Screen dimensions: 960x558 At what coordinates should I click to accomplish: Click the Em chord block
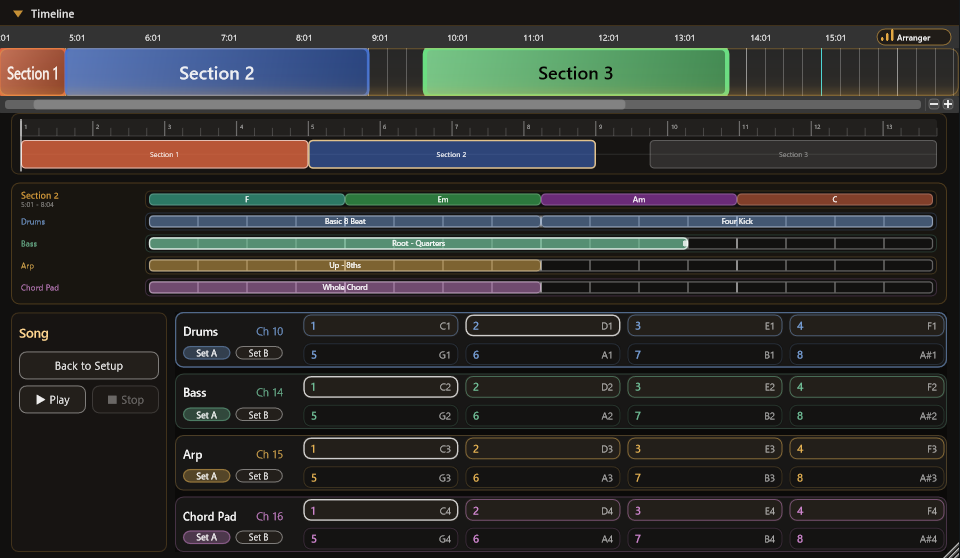[x=443, y=199]
